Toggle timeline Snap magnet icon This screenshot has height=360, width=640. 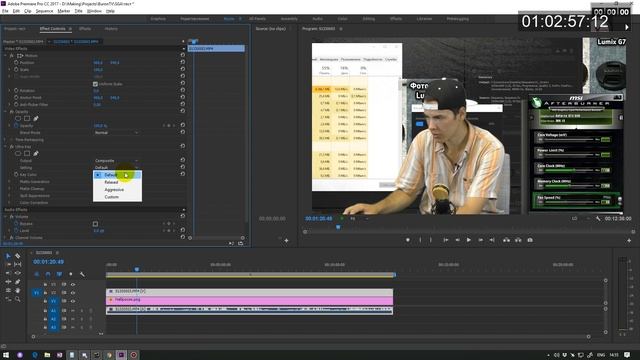point(48,274)
